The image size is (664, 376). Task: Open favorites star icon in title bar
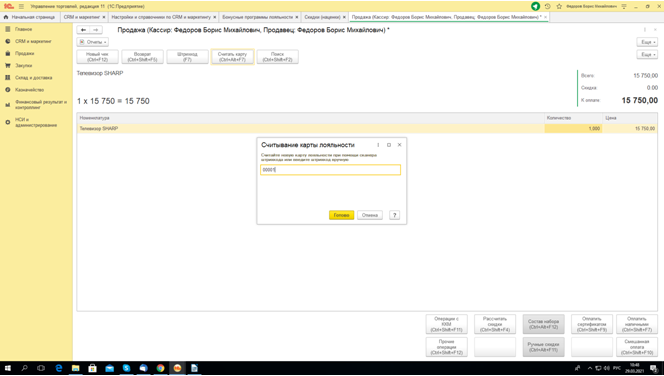point(559,6)
